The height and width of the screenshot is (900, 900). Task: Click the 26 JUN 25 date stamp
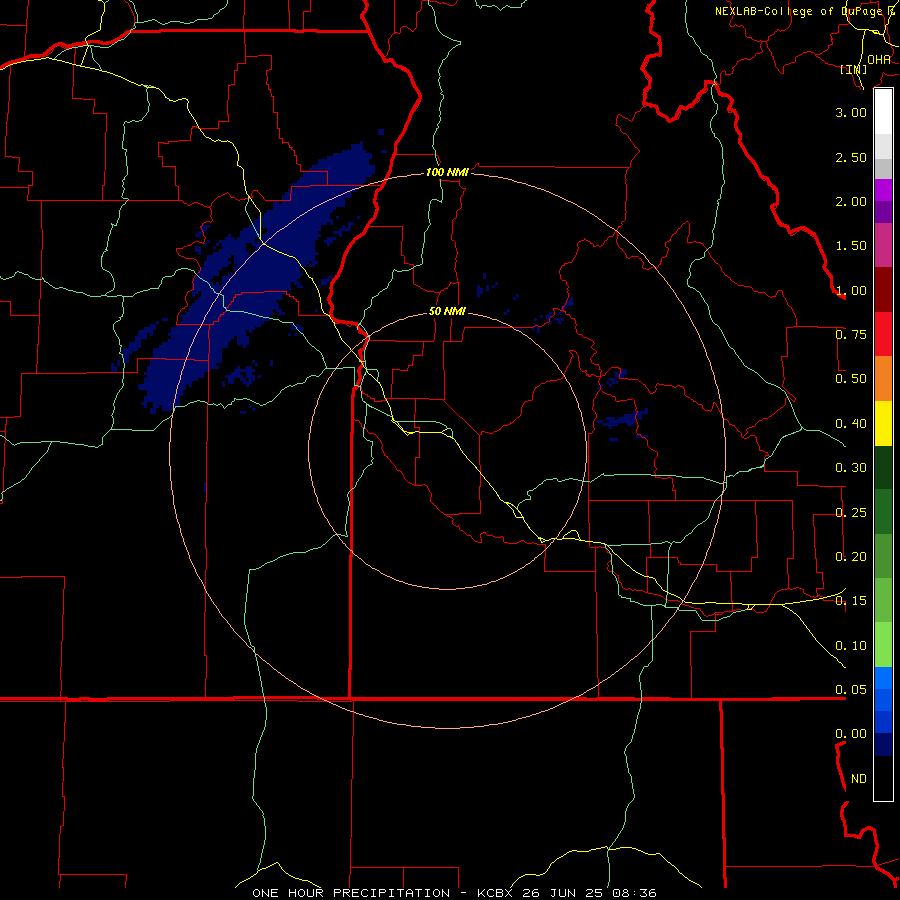tap(562, 893)
